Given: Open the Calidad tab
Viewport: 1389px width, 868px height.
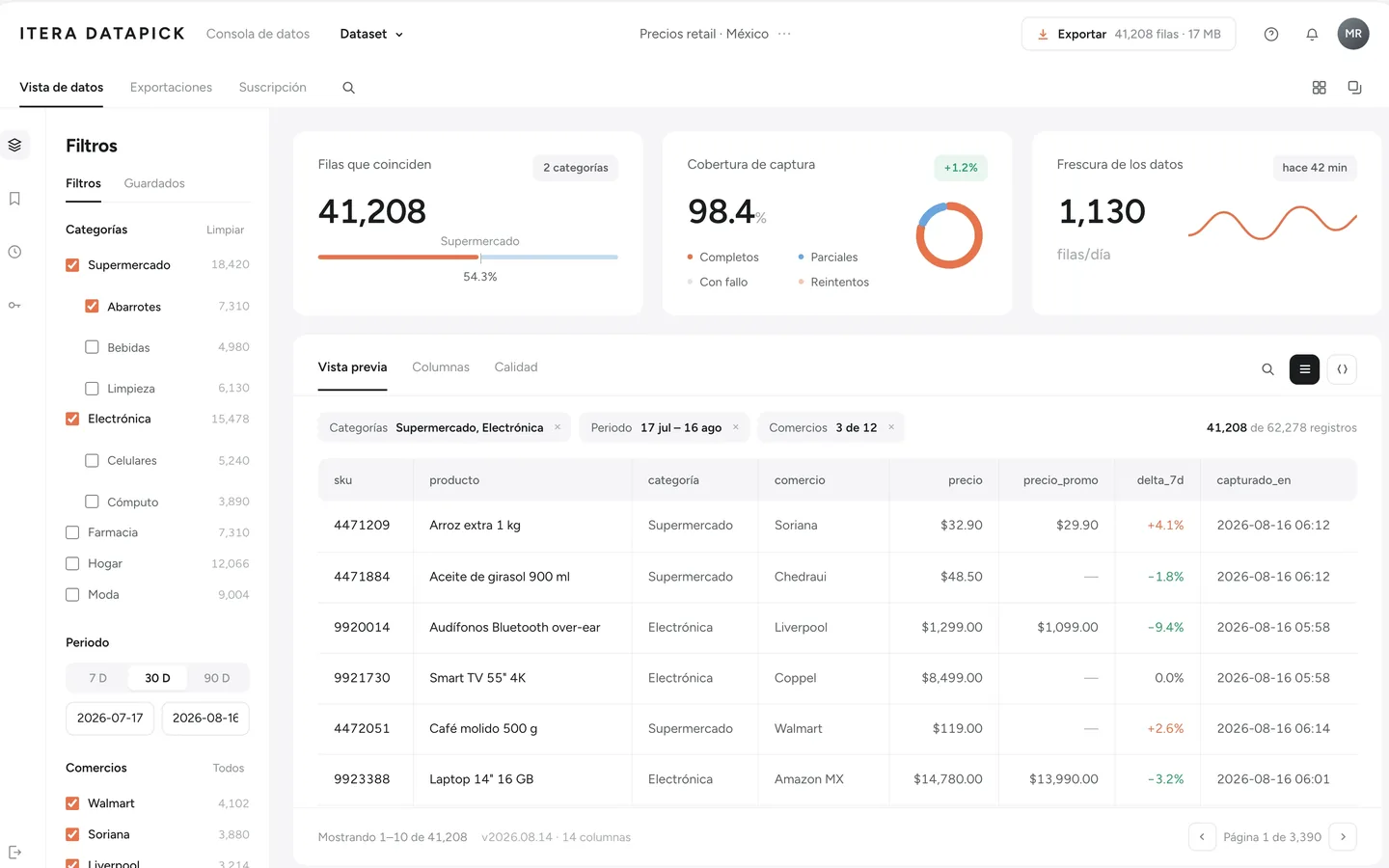Looking at the screenshot, I should tap(516, 367).
